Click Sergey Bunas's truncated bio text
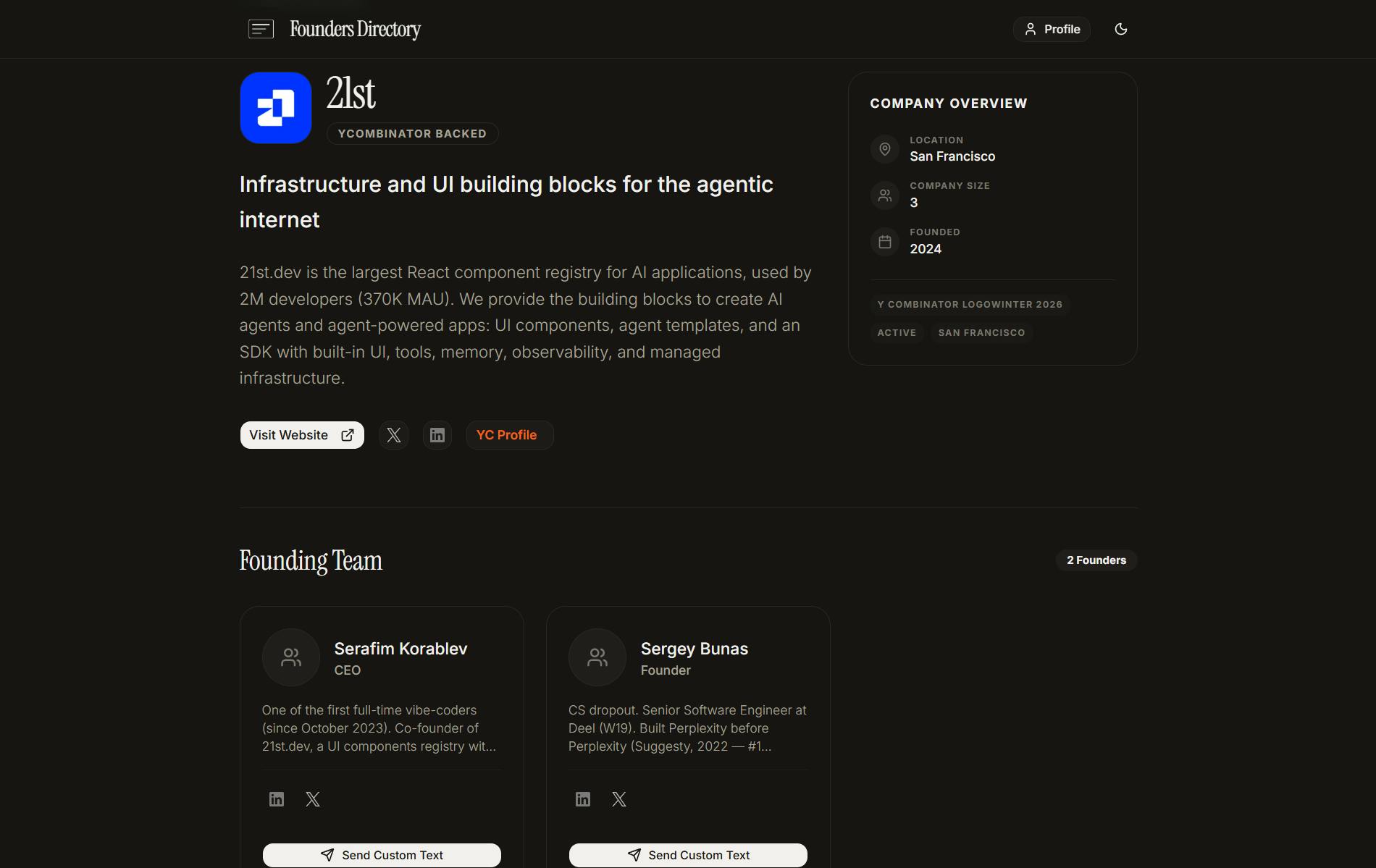This screenshot has height=868, width=1376. (687, 728)
